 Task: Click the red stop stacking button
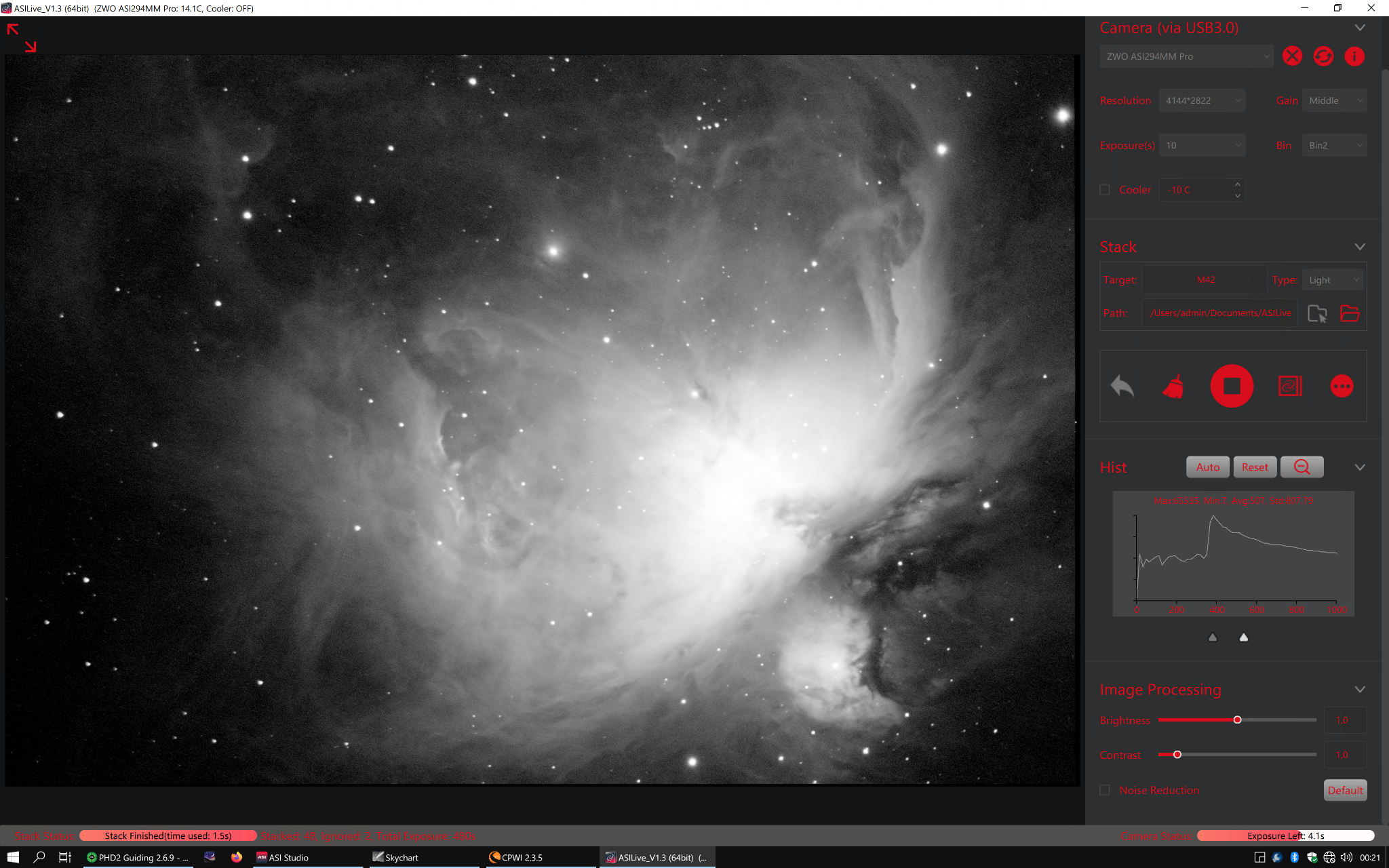1232,386
